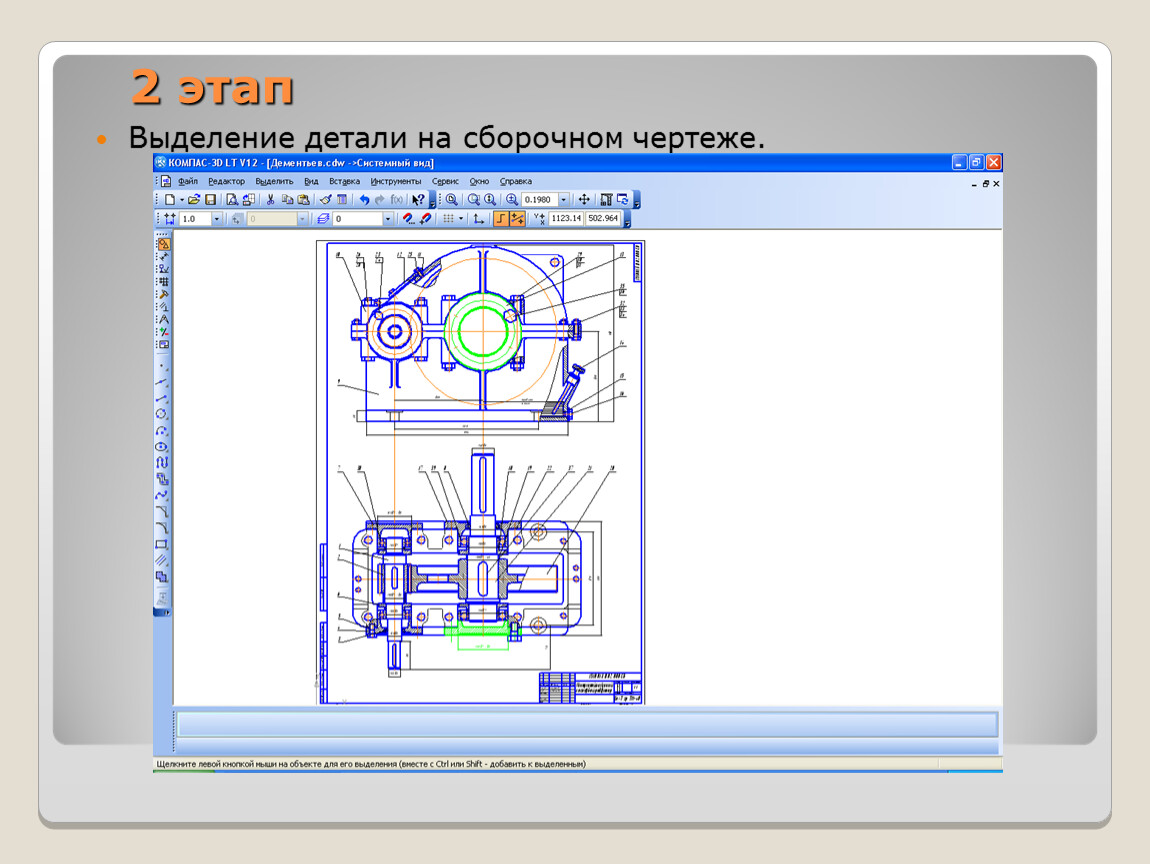Viewport: 1150px width, 864px height.
Task: Open a file with the folder icon
Action: 194,200
